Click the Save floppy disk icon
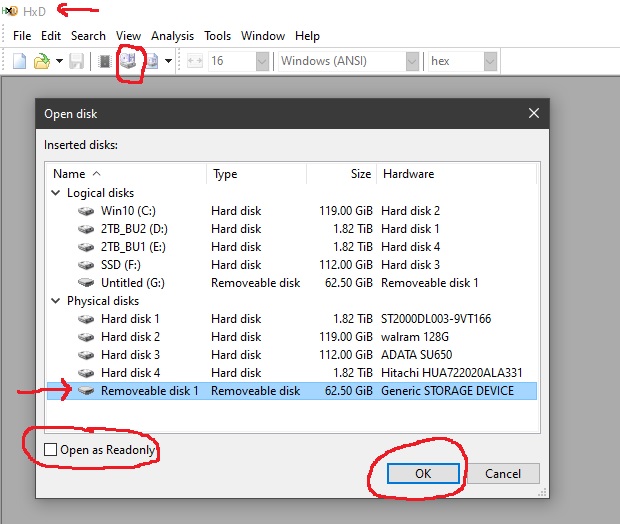 click(x=76, y=61)
